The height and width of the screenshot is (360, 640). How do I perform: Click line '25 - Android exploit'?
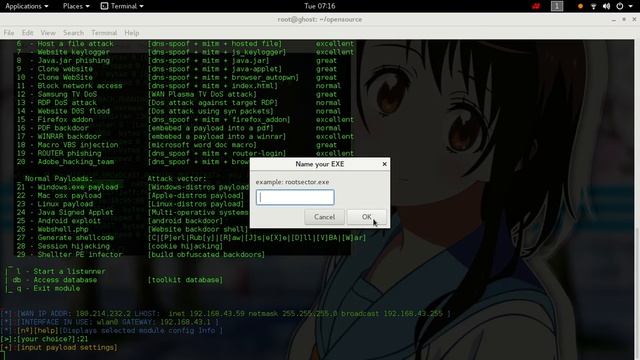click(59, 221)
